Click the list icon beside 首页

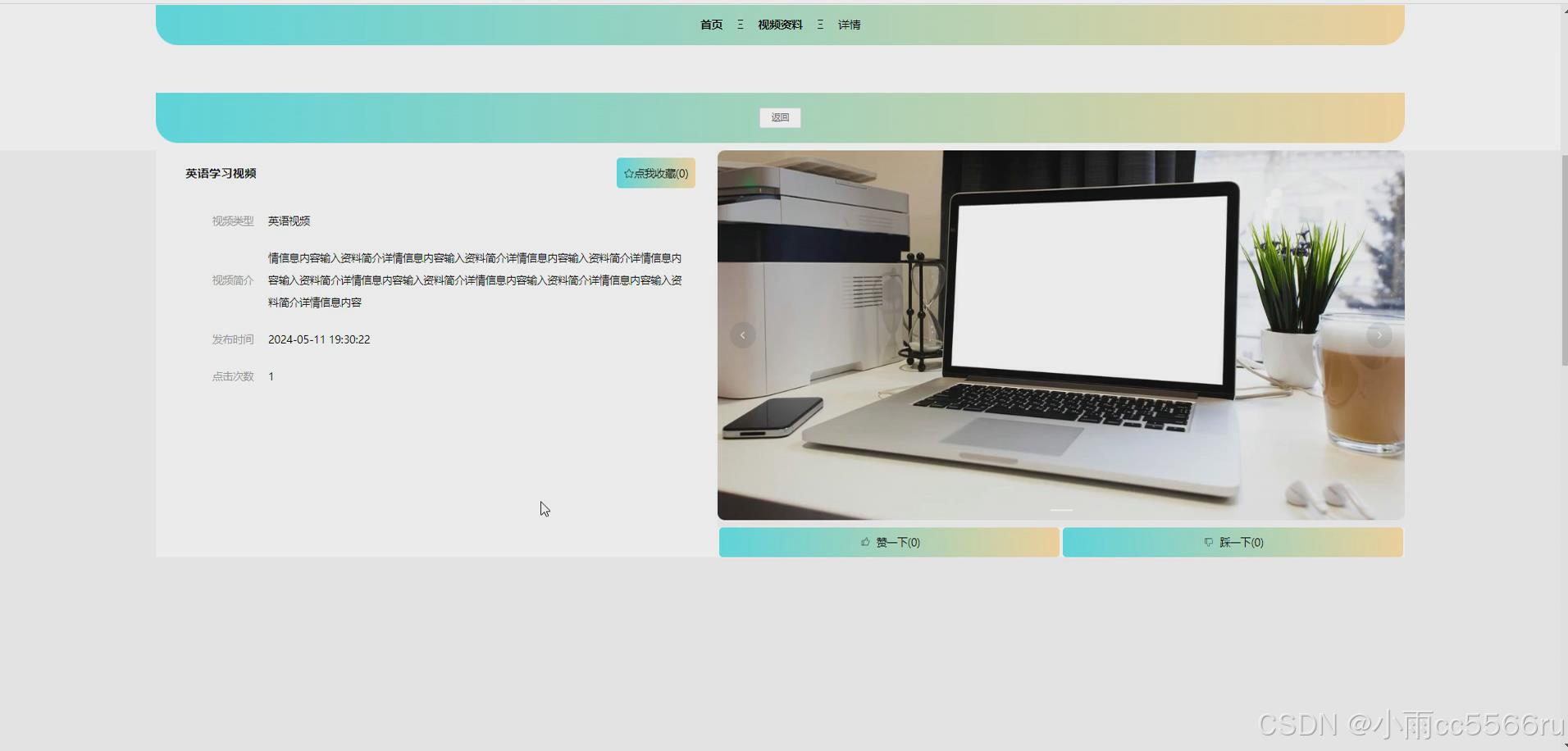point(739,25)
